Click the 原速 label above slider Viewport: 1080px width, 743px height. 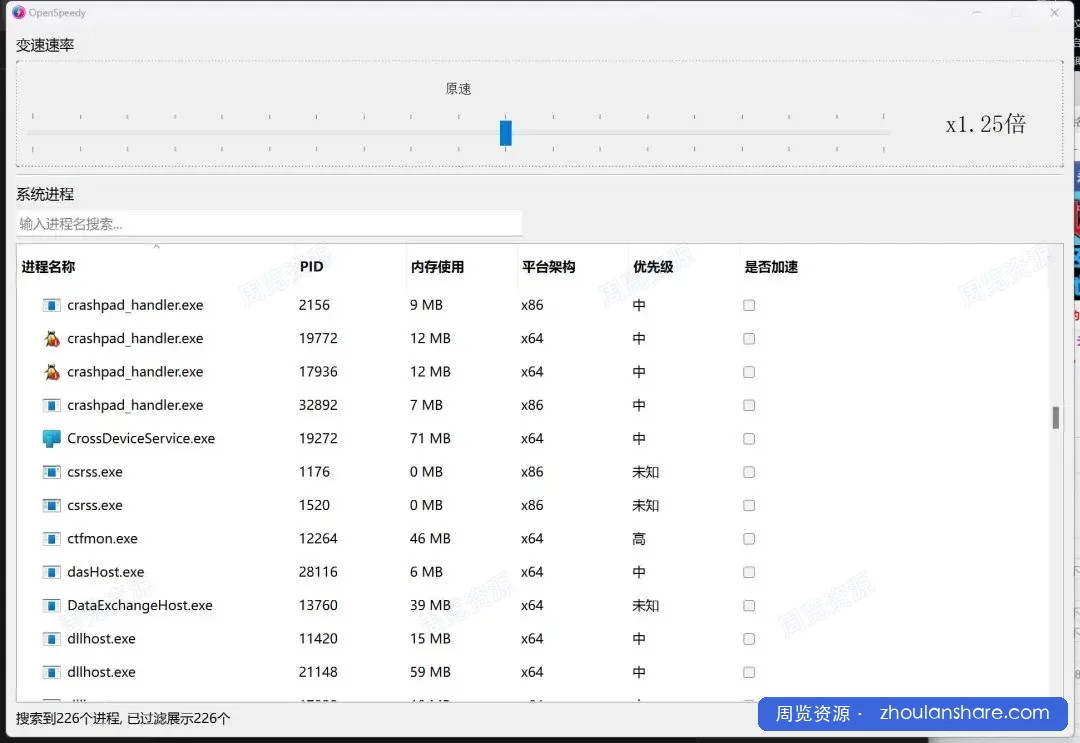click(459, 89)
